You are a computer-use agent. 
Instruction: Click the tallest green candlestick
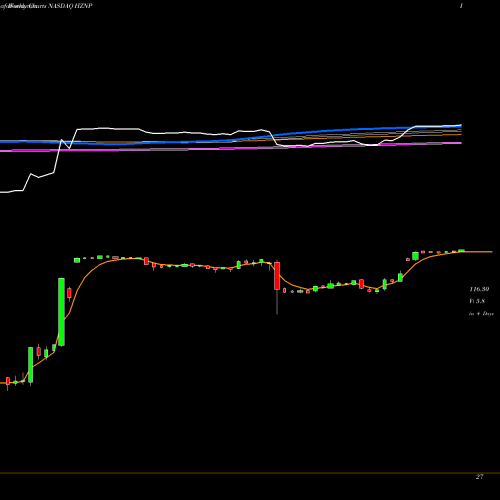click(x=61, y=312)
